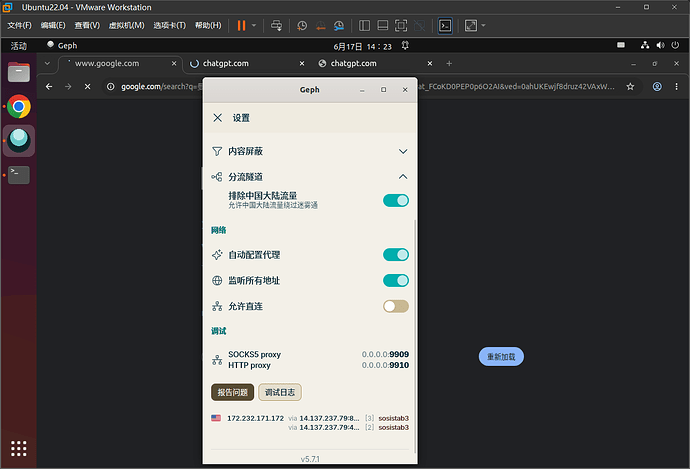Click the 6月17日 14:23 clock
The image size is (690, 469).
point(363,46)
